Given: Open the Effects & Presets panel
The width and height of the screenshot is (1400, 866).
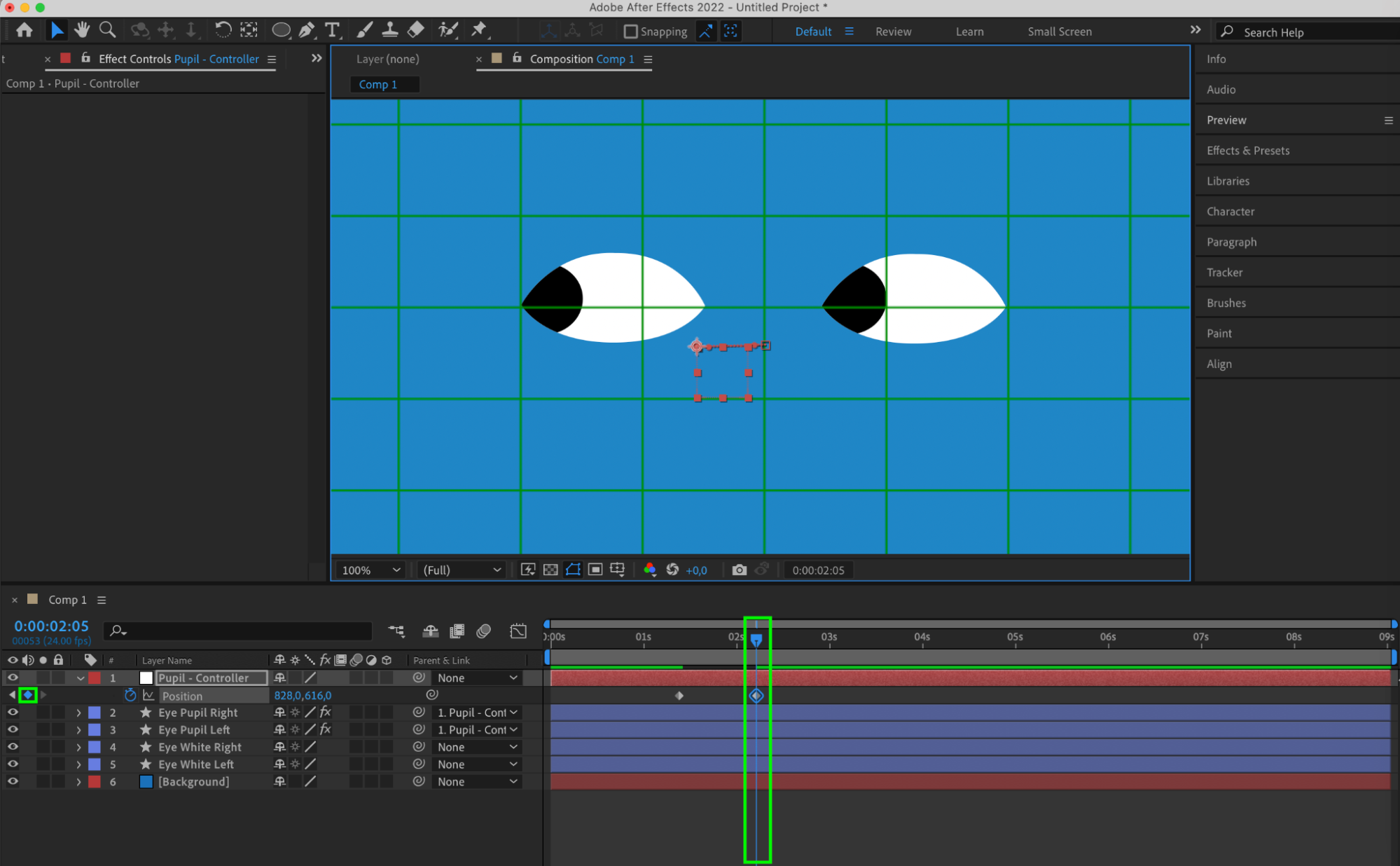Looking at the screenshot, I should click(1248, 151).
